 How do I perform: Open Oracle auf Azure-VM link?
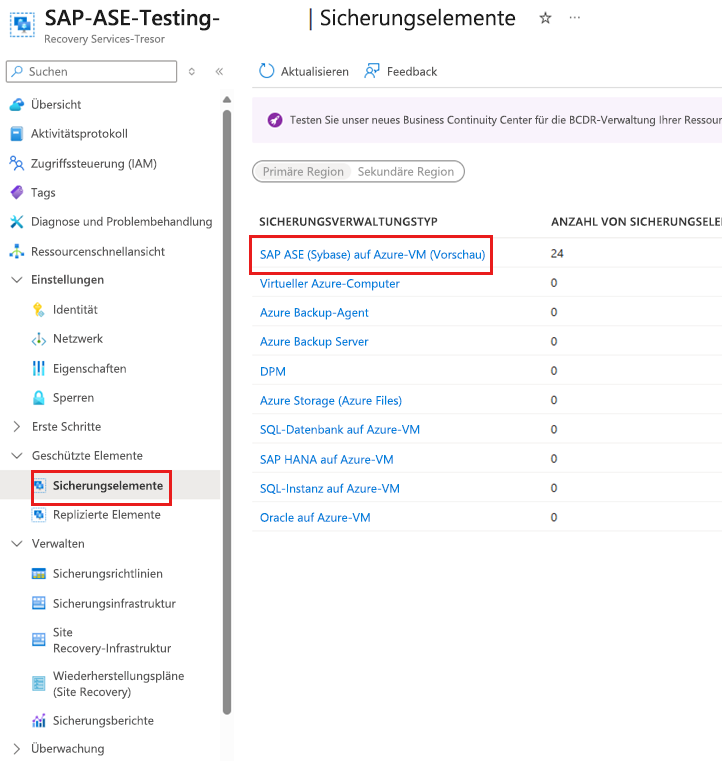coord(315,517)
